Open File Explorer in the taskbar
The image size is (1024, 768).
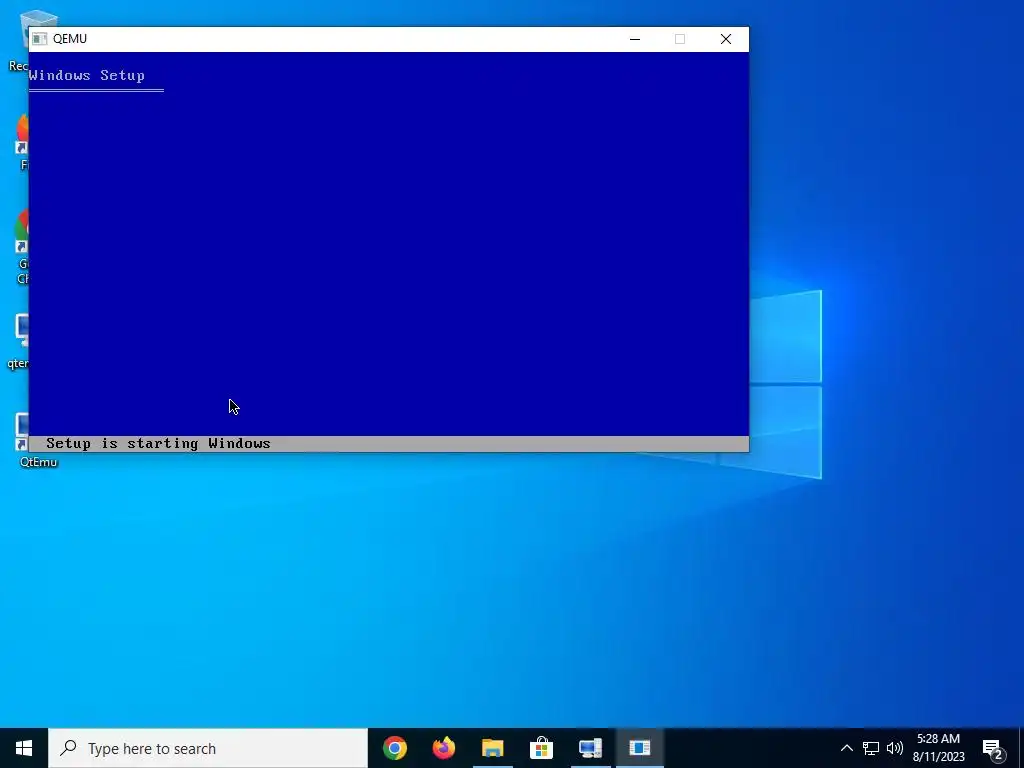tap(492, 748)
